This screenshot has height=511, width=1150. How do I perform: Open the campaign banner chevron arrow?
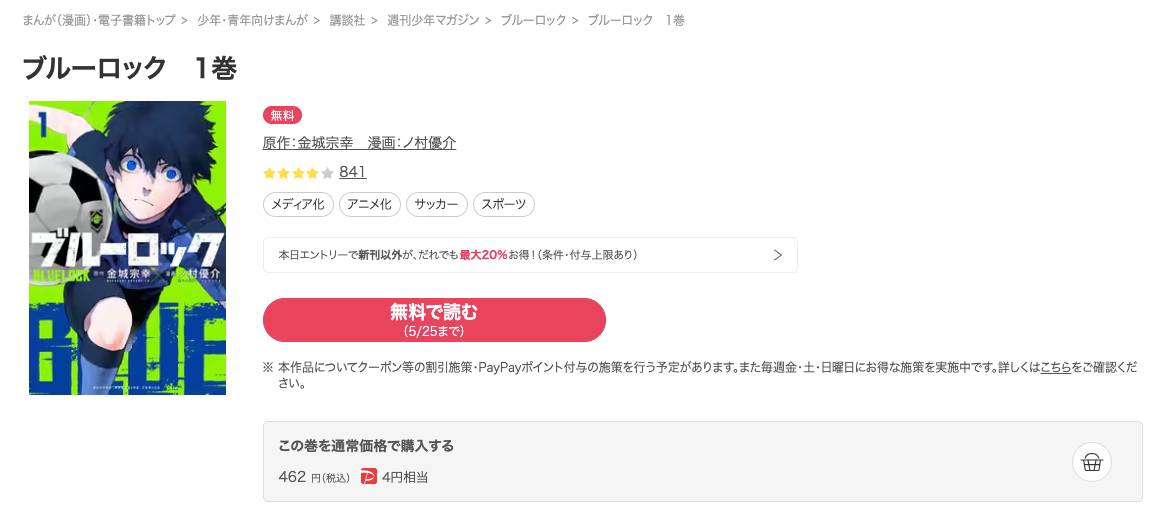(778, 255)
